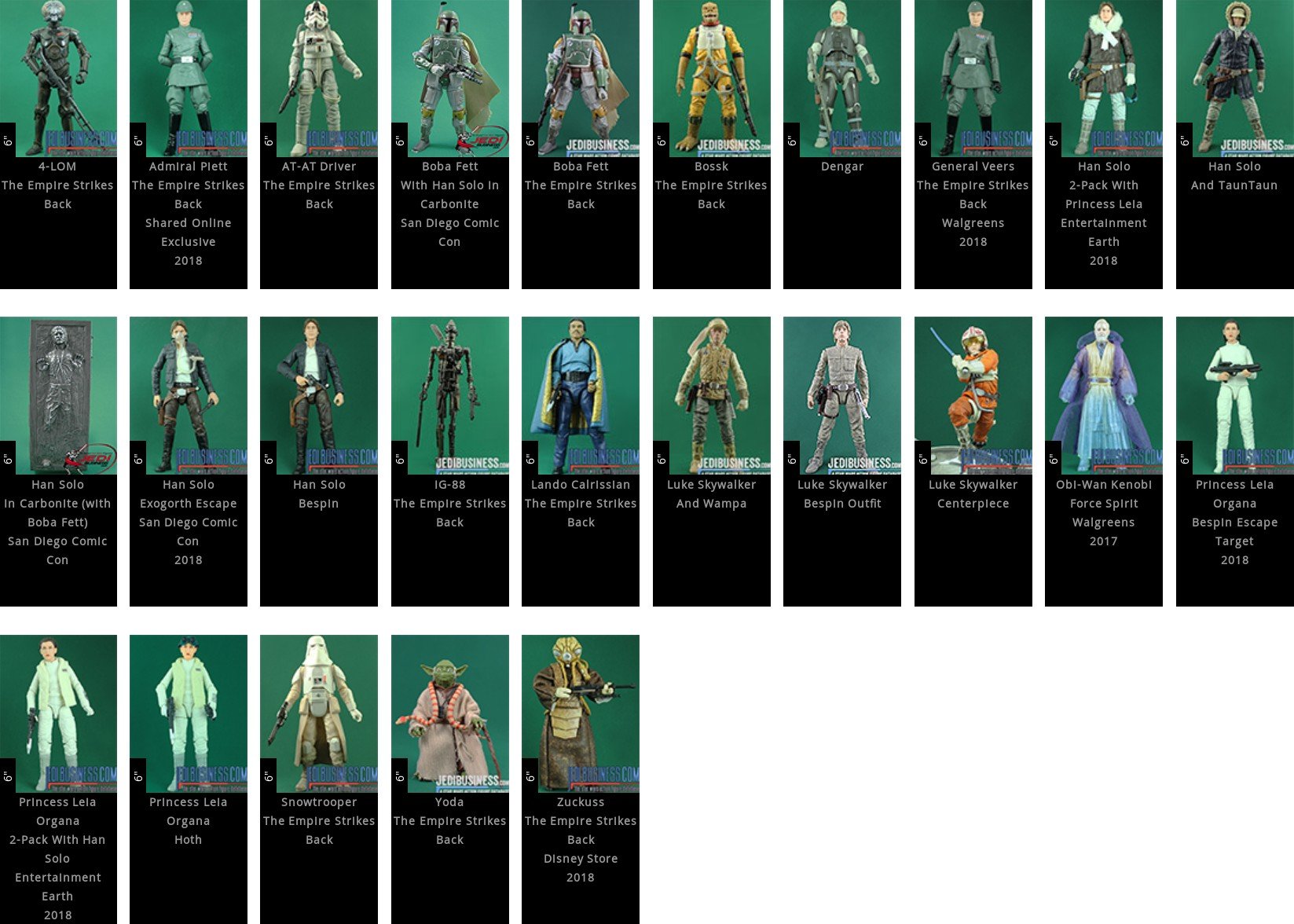Image resolution: width=1294 pixels, height=924 pixels.
Task: Follow the 'AT-AT Driver' text link
Action: [319, 167]
